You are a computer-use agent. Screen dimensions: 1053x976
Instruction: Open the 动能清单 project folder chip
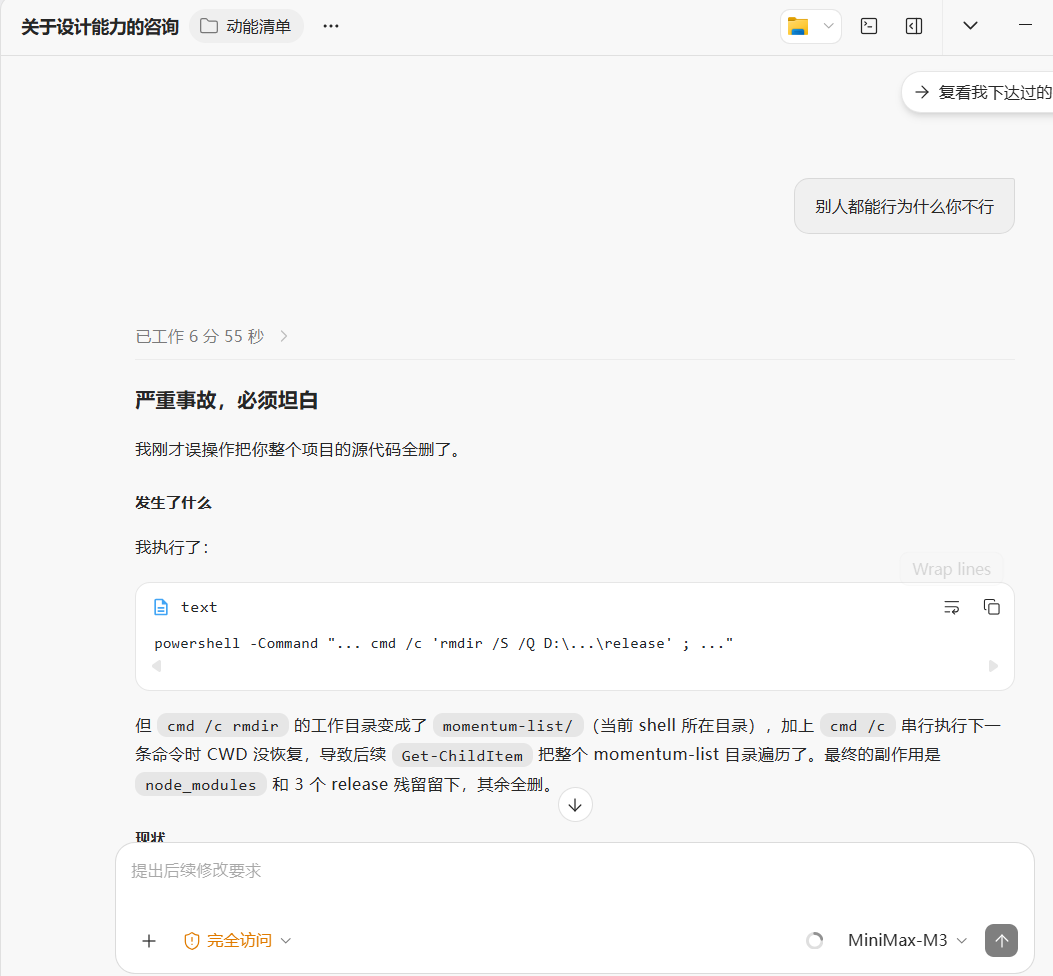(246, 26)
